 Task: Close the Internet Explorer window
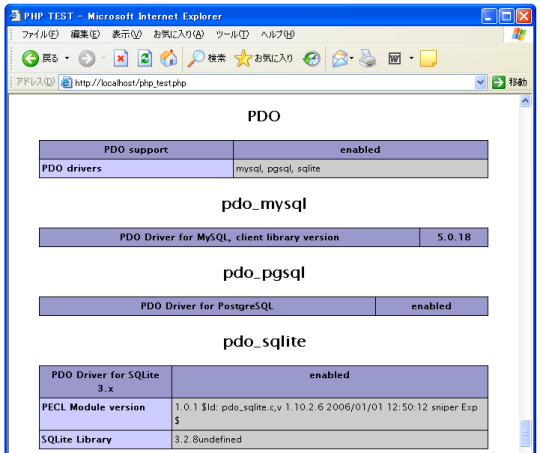click(524, 16)
